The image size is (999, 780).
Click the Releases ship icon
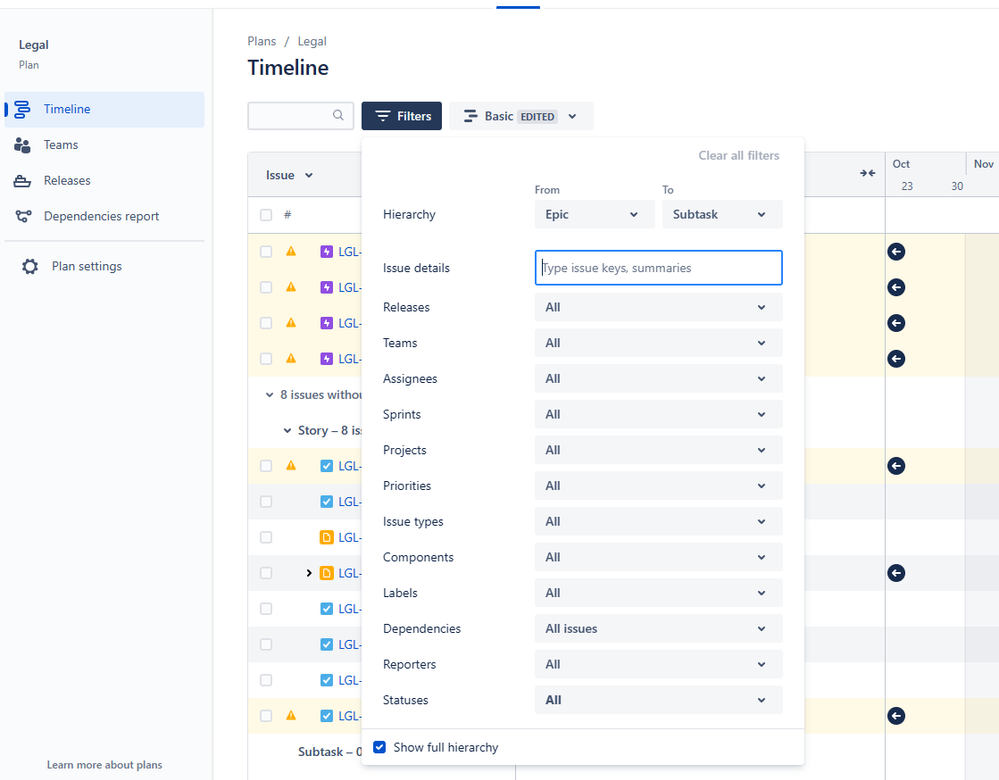tap(22, 181)
